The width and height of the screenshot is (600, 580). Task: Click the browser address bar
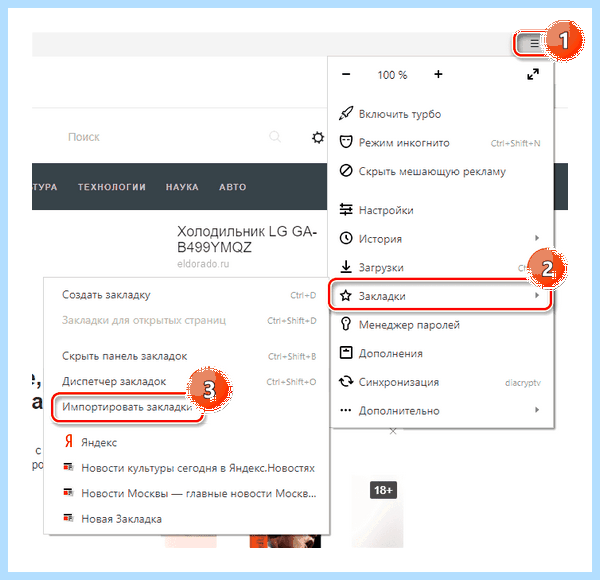pos(272,44)
